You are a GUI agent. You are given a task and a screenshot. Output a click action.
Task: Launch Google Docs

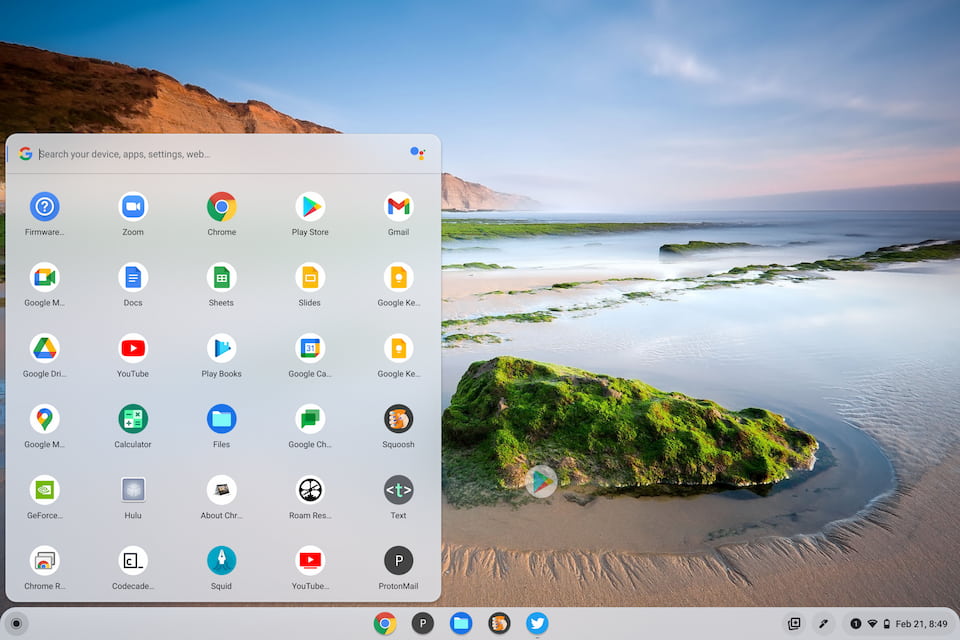click(x=133, y=277)
